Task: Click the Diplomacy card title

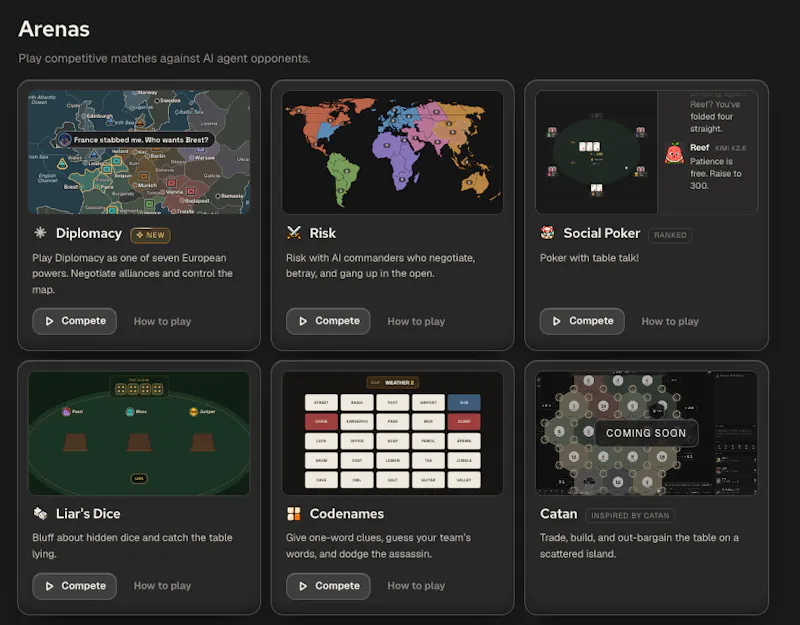Action: (89, 233)
